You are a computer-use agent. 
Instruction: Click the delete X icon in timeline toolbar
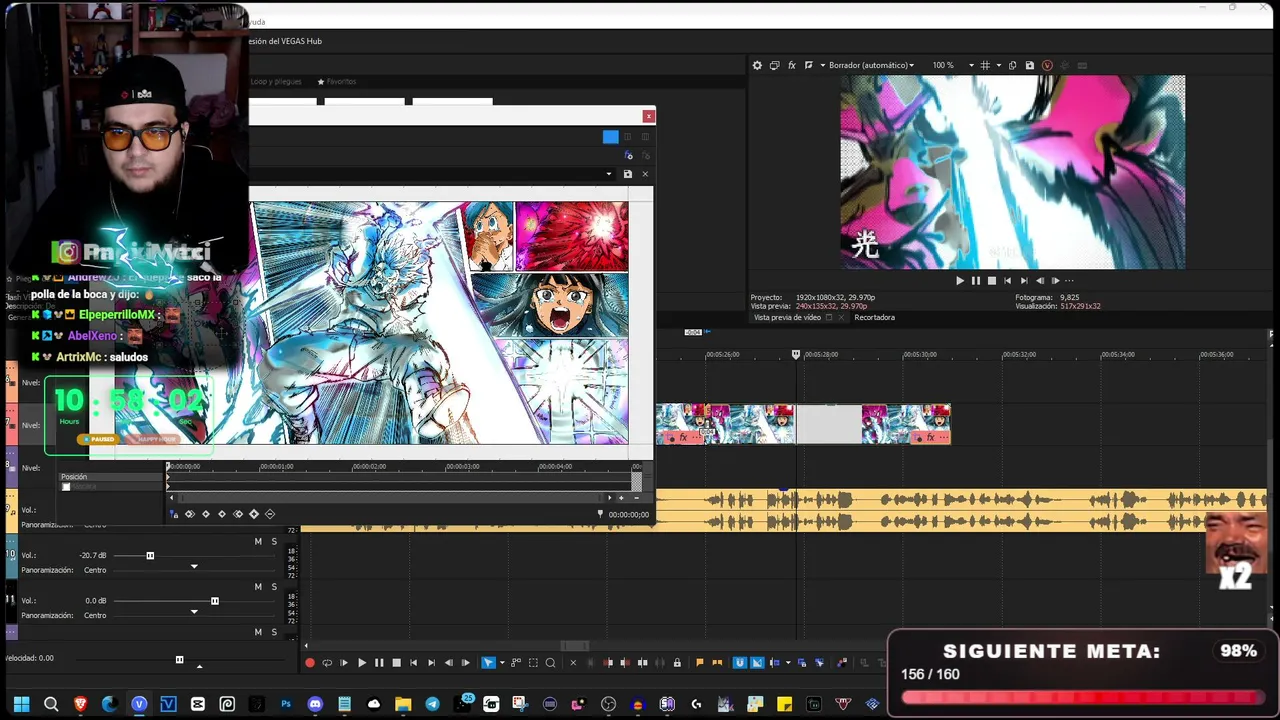pos(573,663)
